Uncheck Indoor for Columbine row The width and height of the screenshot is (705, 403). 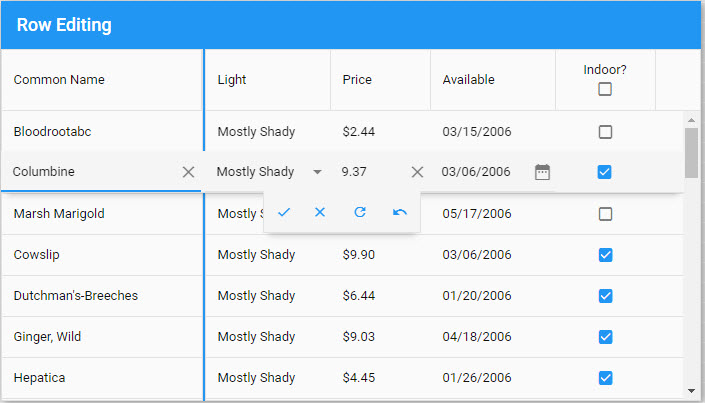click(x=605, y=172)
